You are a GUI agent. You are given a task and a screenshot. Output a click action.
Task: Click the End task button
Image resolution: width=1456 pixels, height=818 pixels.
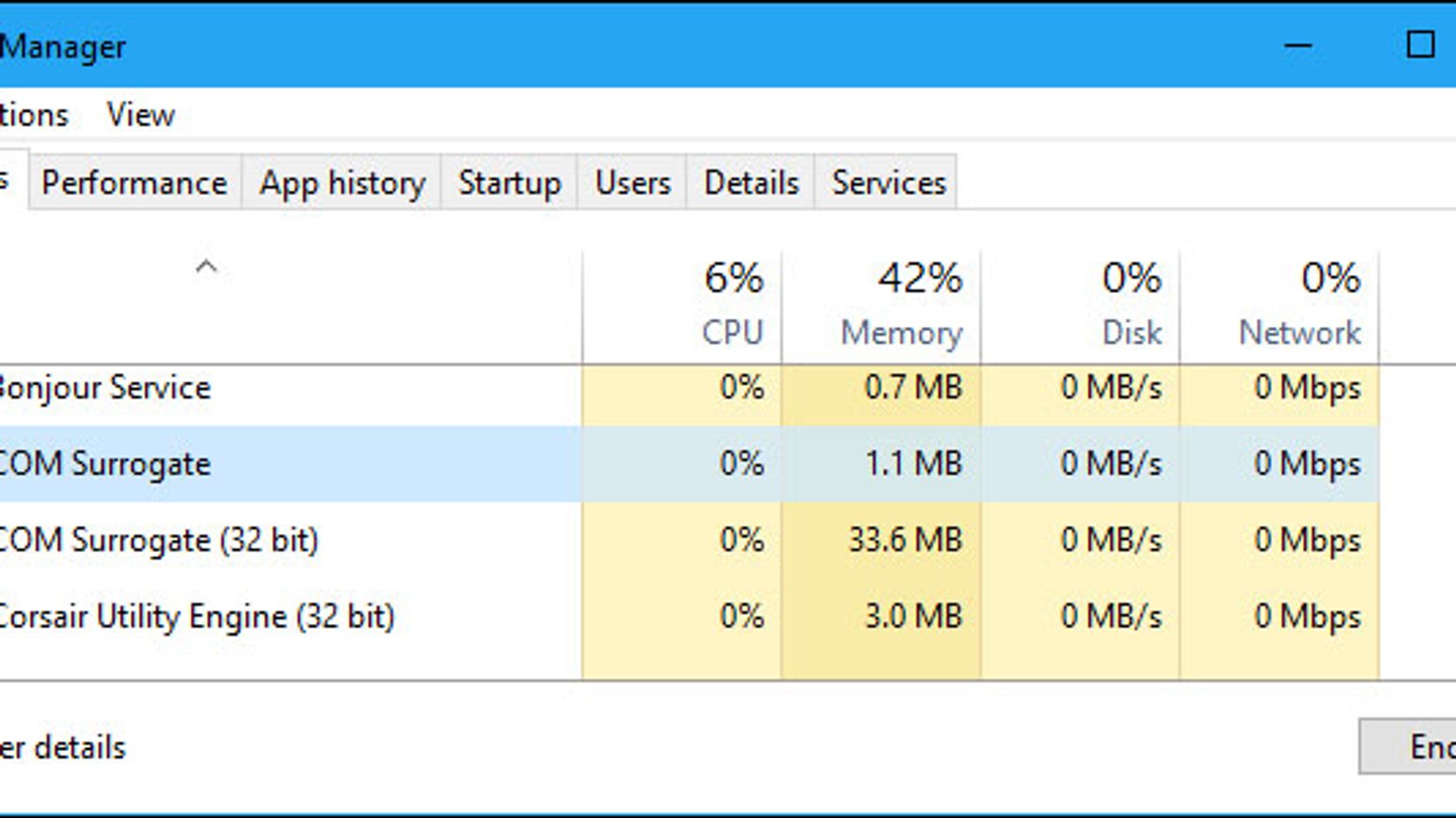point(1408,746)
